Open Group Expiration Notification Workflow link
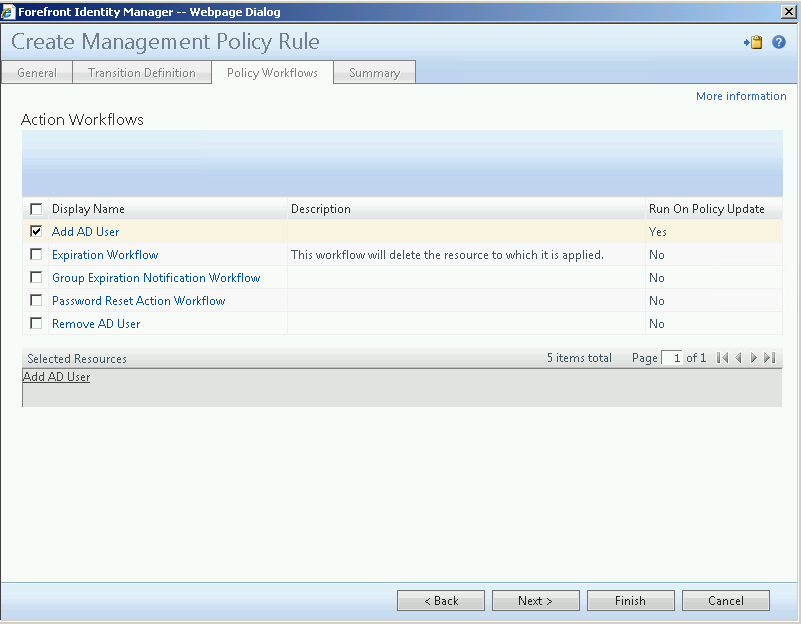 156,278
